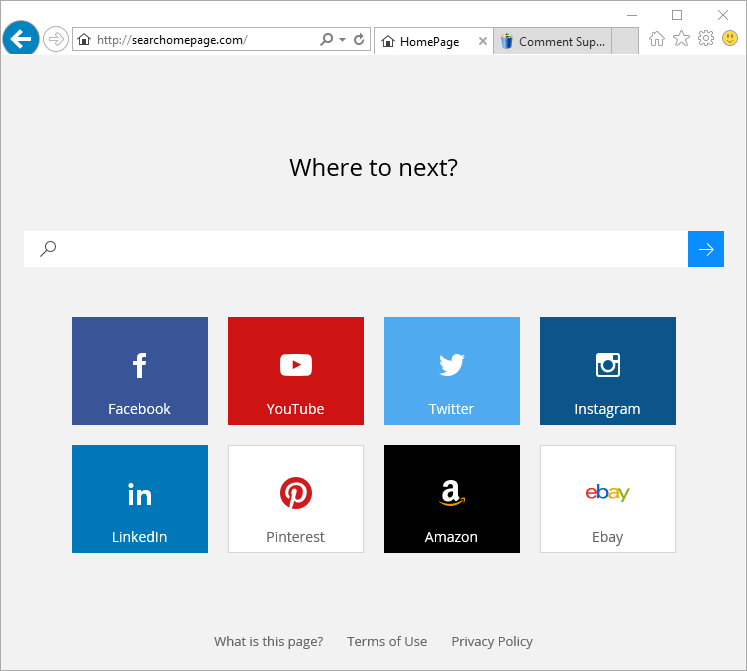Viewport: 747px width, 671px height.
Task: Open a new tab with the blank tab button
Action: [x=625, y=41]
